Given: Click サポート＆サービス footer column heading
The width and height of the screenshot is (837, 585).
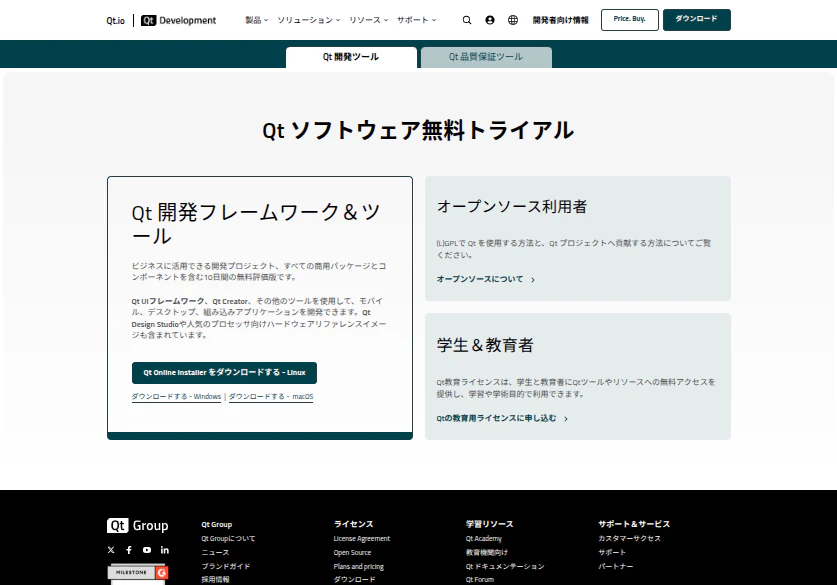Looking at the screenshot, I should (634, 524).
